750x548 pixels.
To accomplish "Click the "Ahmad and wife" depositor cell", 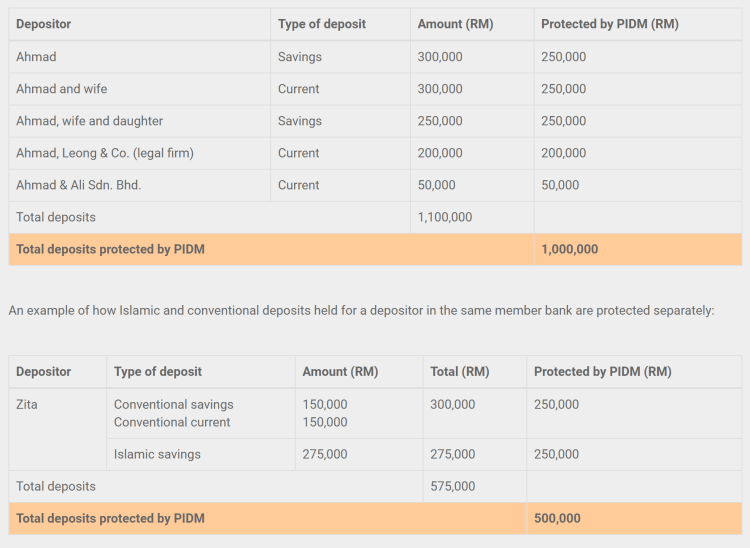I will click(x=62, y=89).
